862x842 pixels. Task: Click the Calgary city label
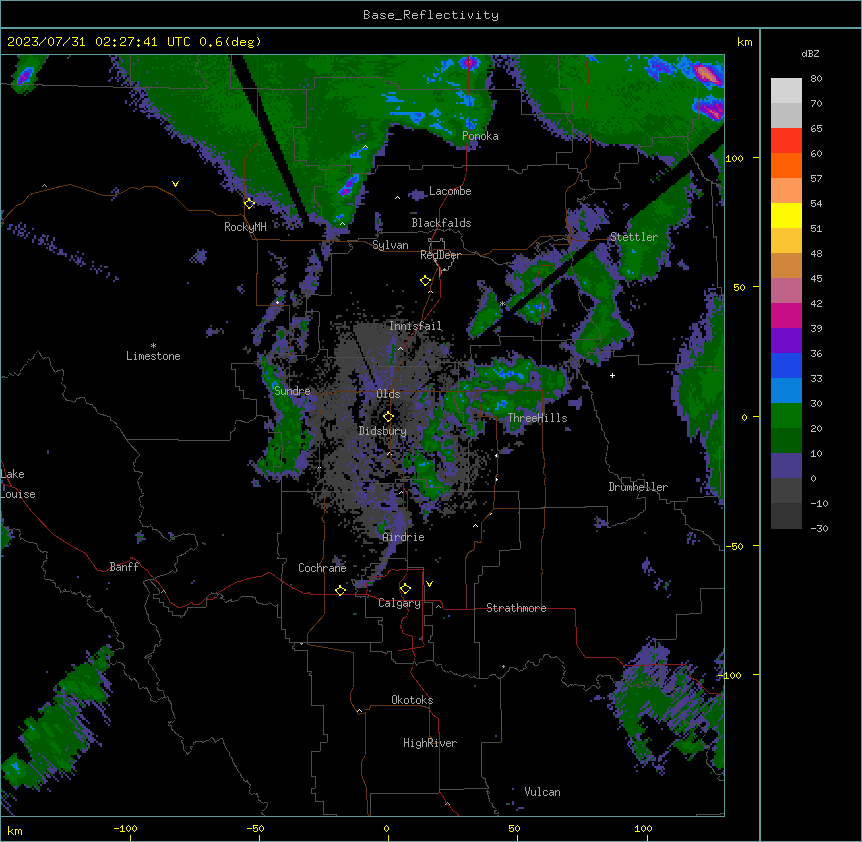(x=399, y=603)
